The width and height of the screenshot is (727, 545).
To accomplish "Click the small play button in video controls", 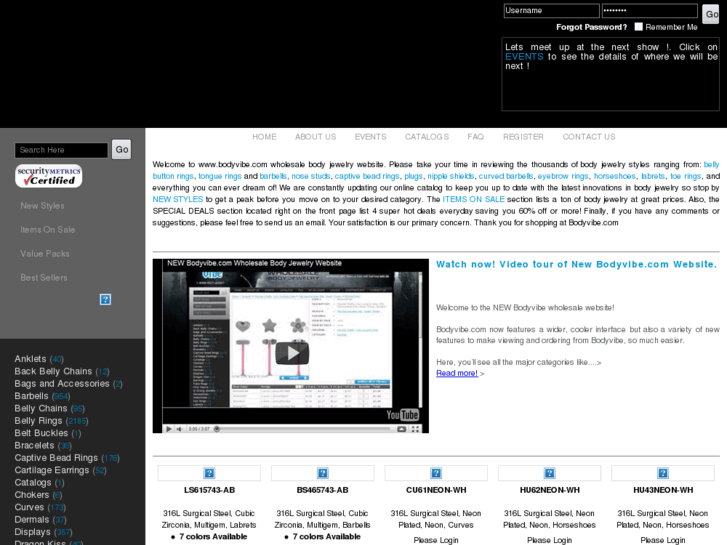I will coord(169,429).
